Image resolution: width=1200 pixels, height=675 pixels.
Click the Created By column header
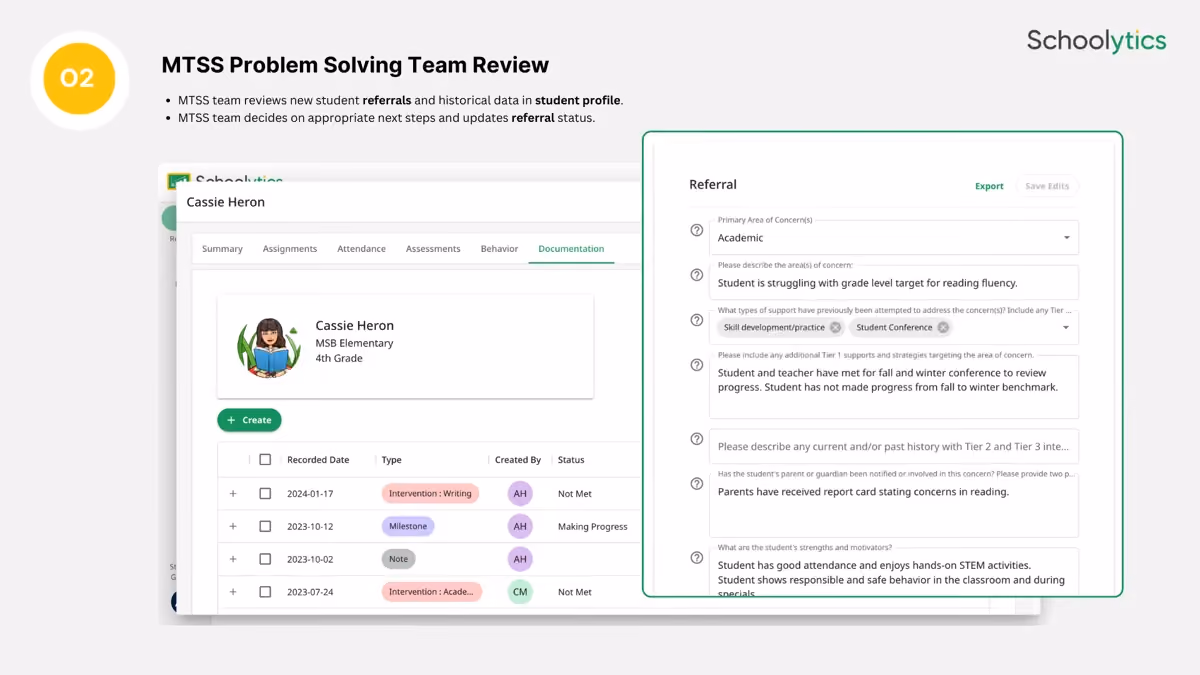pos(518,460)
